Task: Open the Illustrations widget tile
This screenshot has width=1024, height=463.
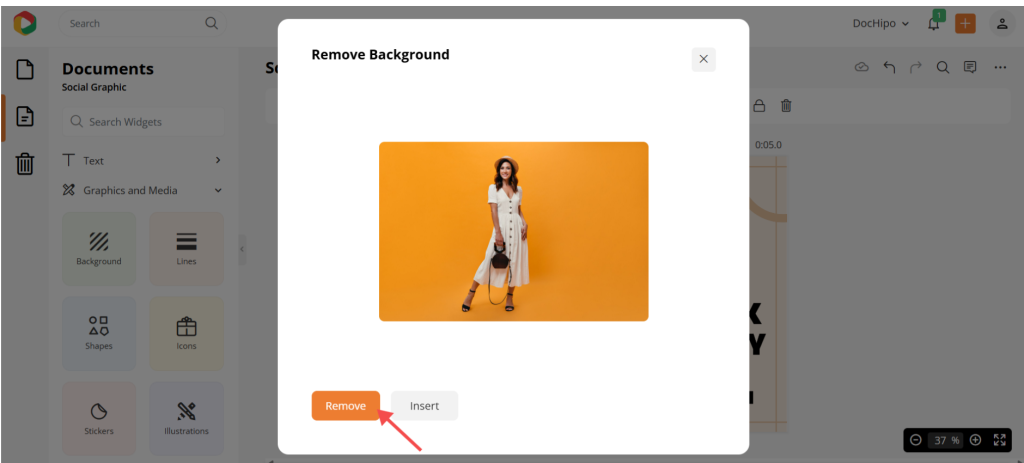Action: pos(186,419)
